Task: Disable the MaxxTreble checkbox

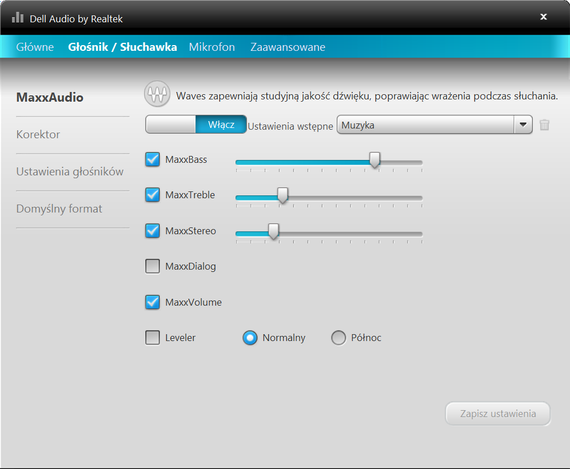Action: pos(152,195)
